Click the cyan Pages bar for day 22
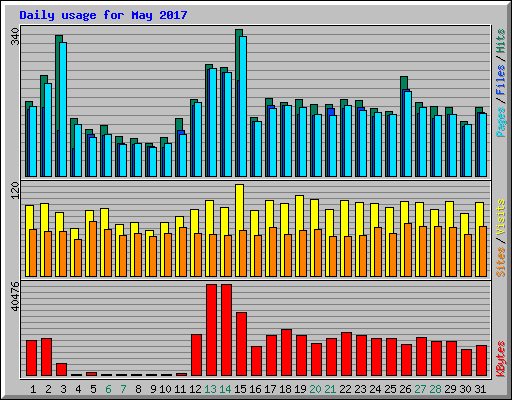This screenshot has height=400, width=512. click(x=348, y=141)
